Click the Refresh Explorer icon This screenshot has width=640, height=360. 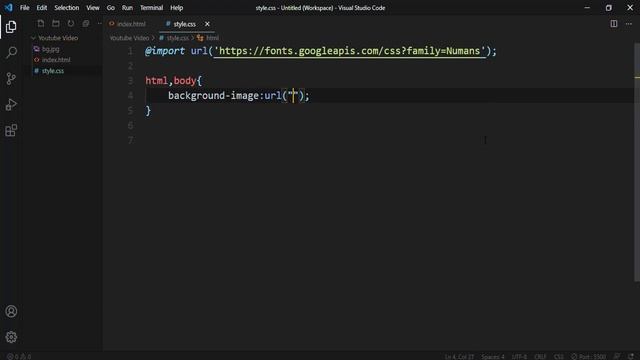(x=71, y=24)
